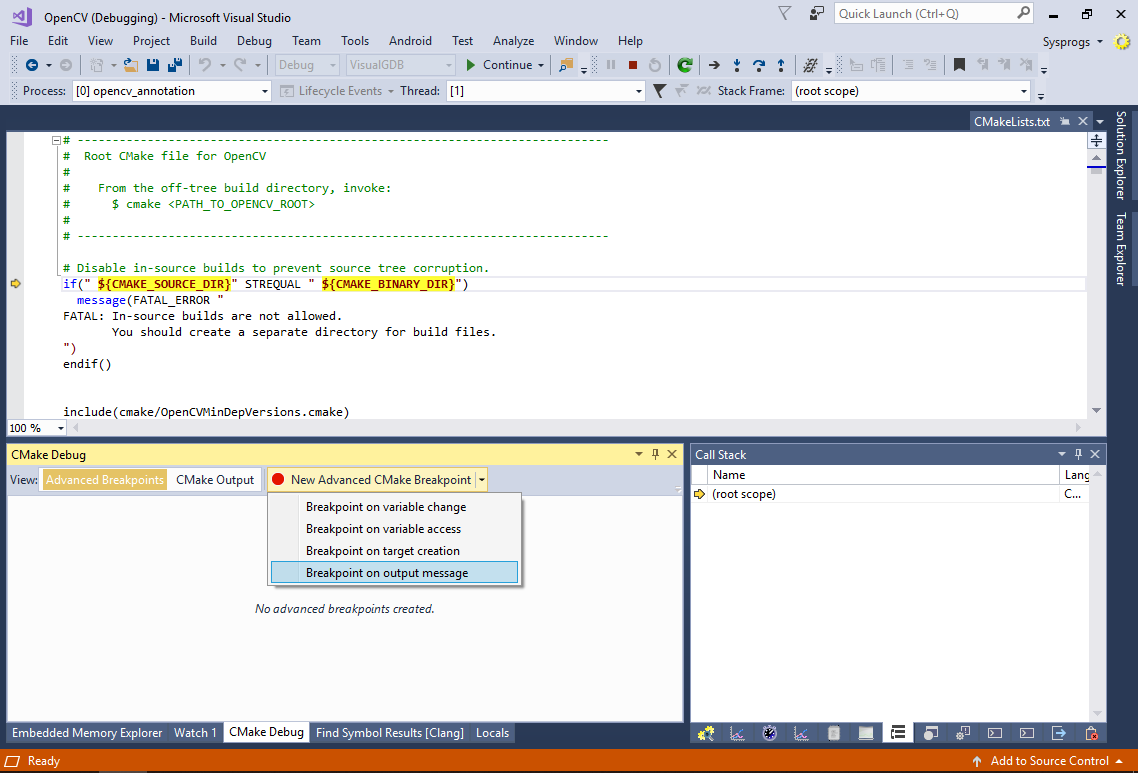Open the Sysprogs account dropdown

point(1073,41)
